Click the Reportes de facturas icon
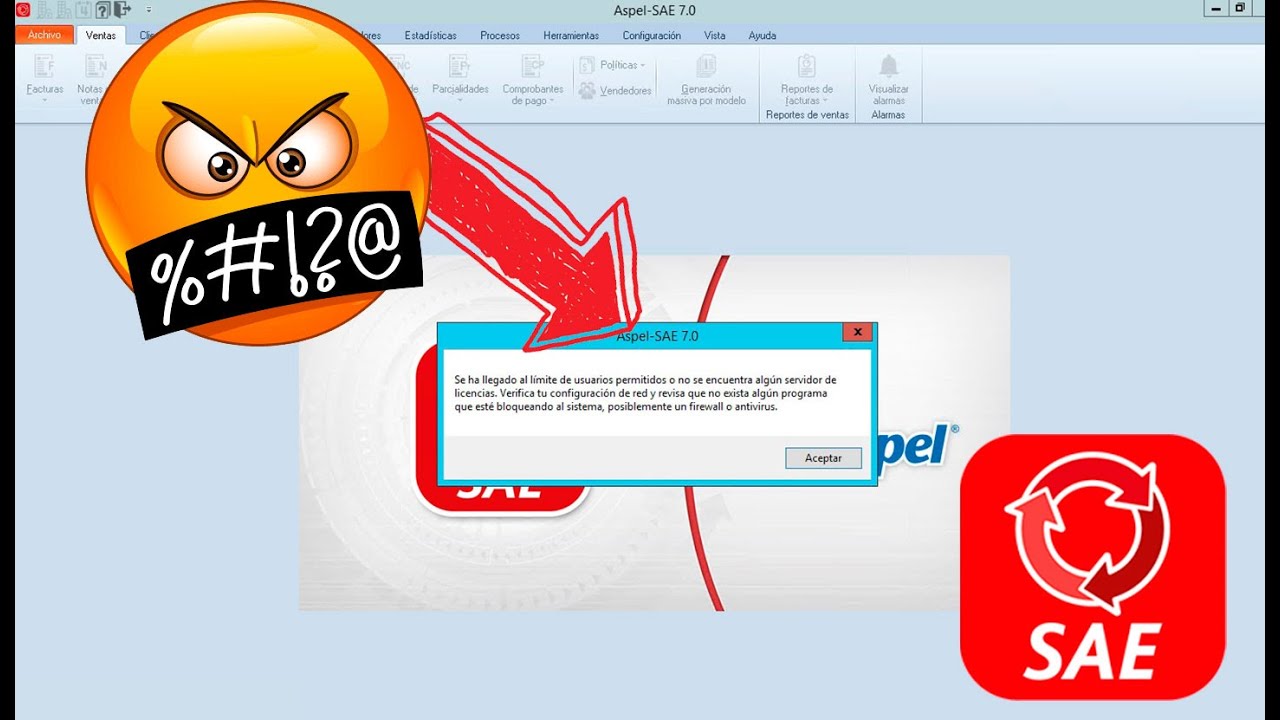 coord(807,67)
